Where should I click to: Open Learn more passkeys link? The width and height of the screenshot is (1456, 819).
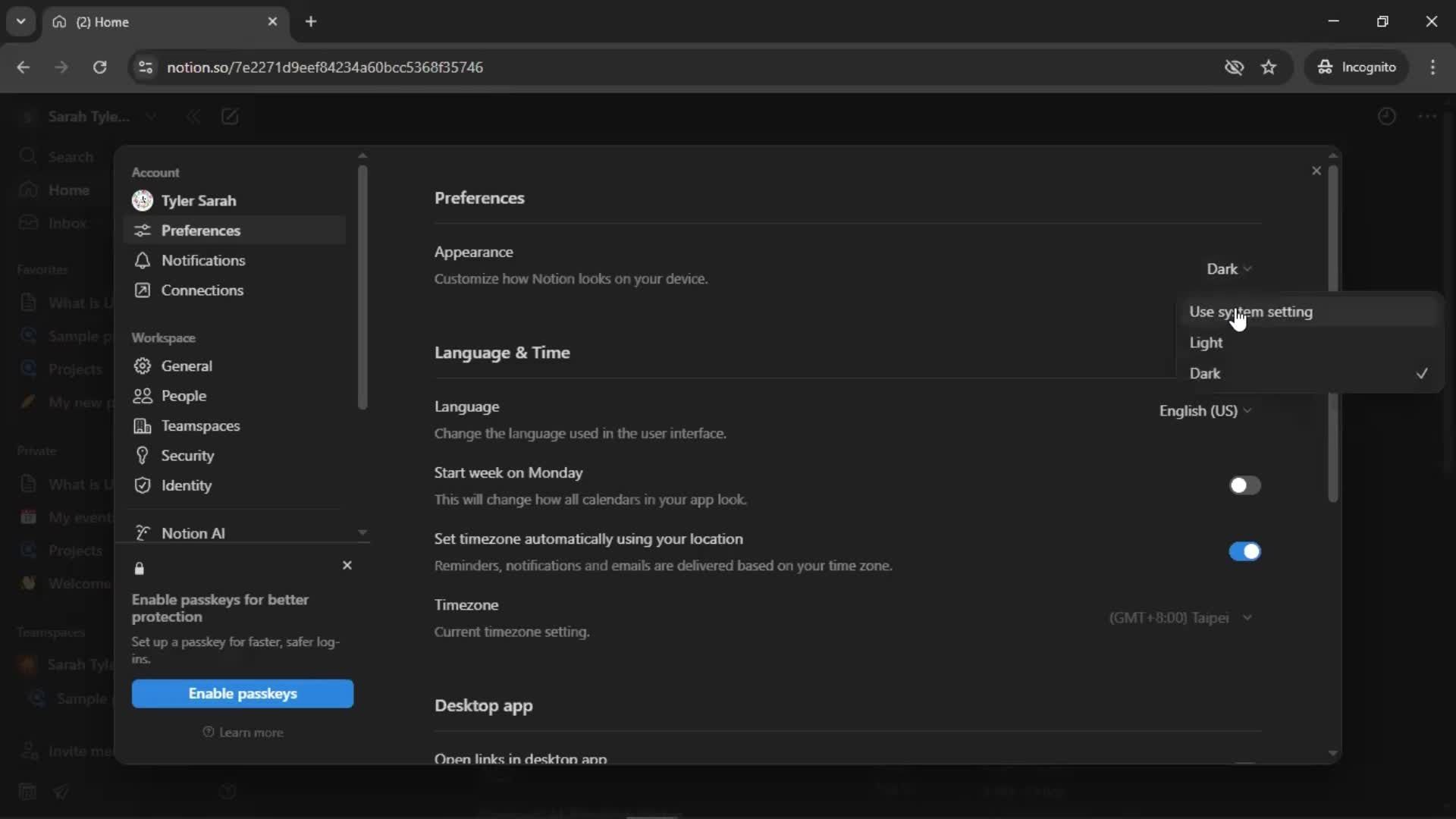(x=243, y=733)
